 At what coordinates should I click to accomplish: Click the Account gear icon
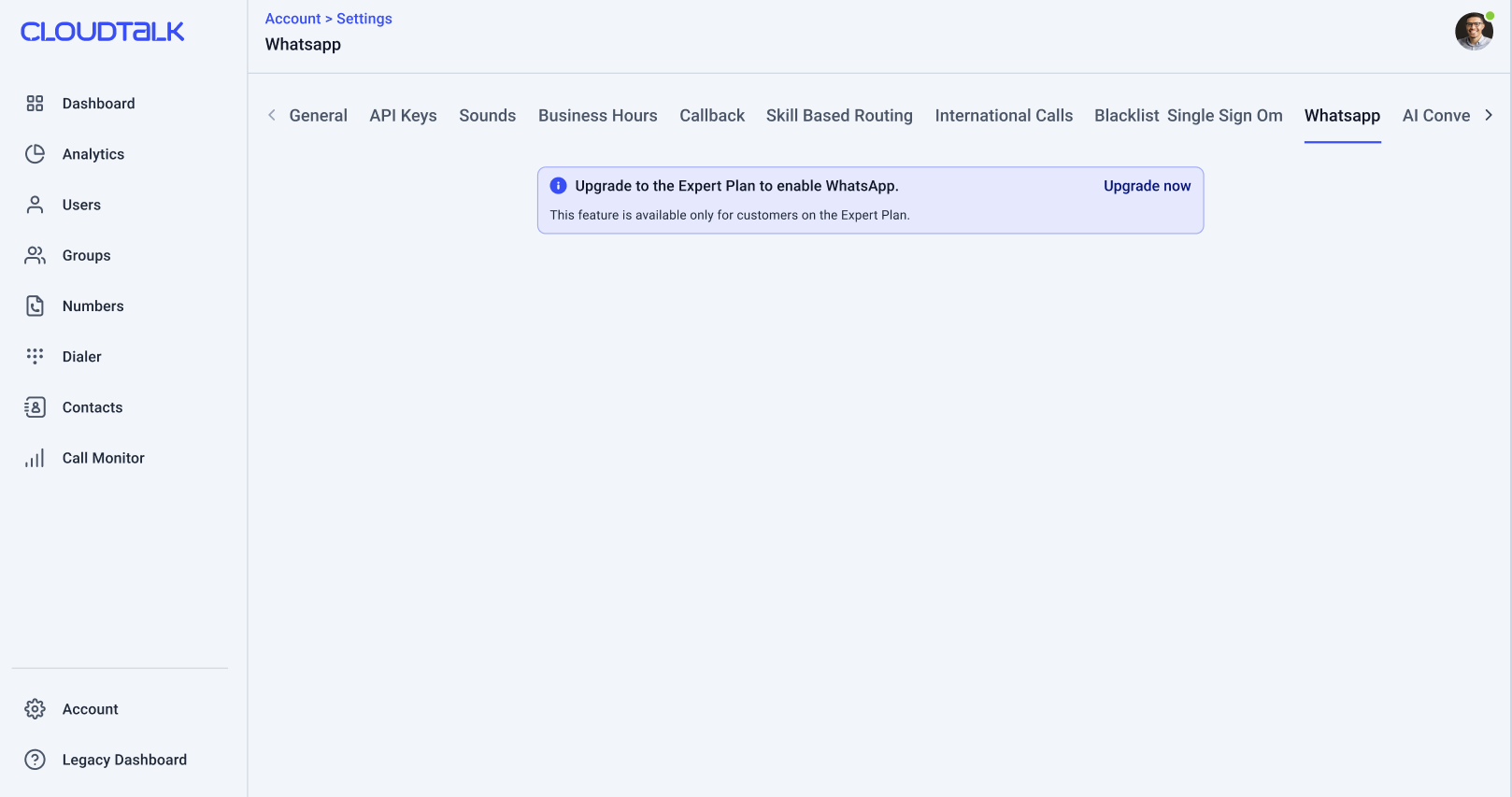[x=35, y=709]
